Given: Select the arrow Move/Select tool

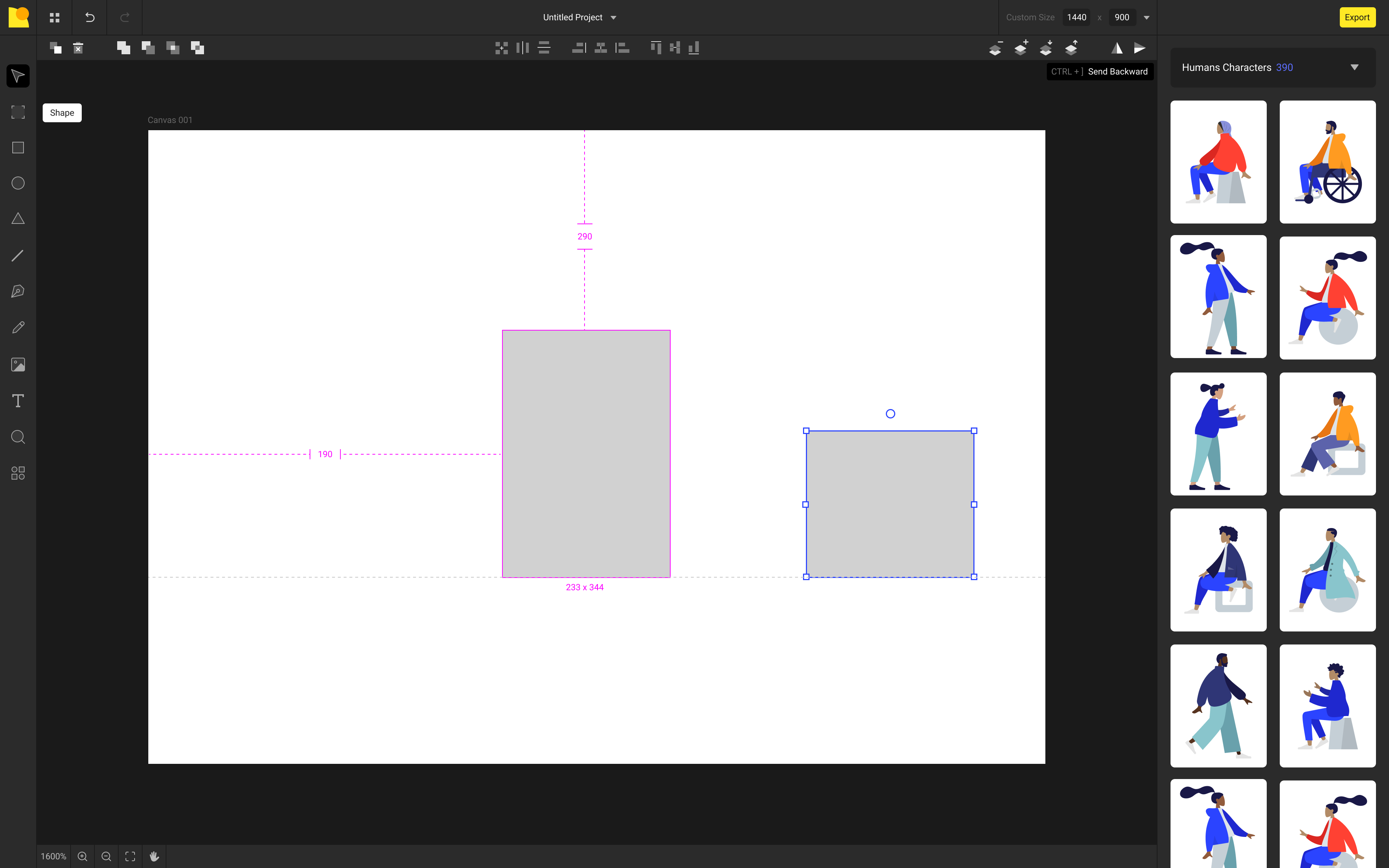Looking at the screenshot, I should 18,76.
